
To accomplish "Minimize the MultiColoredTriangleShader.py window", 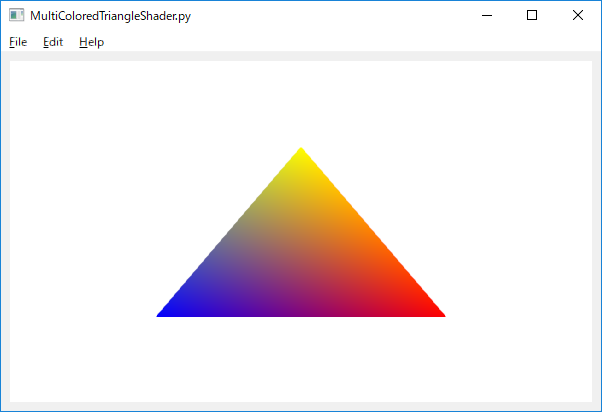I will 487,15.
